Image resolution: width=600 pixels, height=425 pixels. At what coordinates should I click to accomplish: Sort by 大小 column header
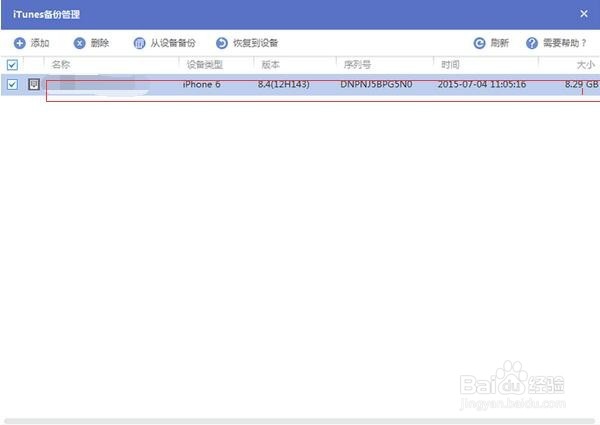585,64
